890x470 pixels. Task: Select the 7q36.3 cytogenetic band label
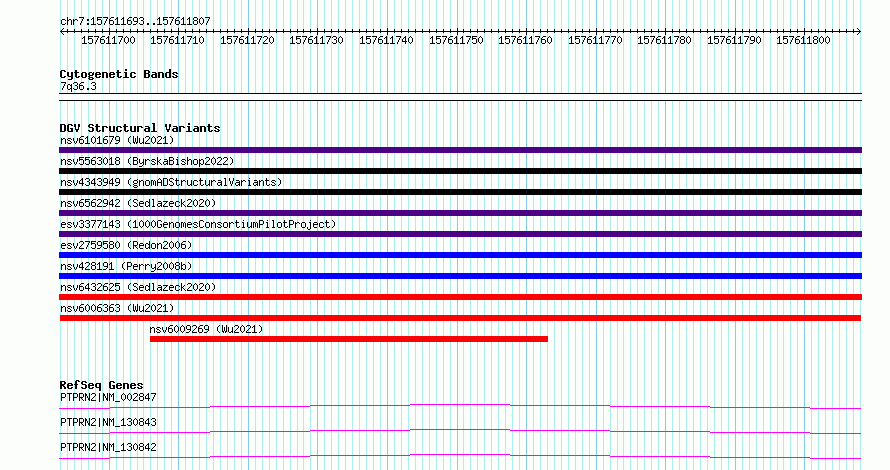pos(78,87)
